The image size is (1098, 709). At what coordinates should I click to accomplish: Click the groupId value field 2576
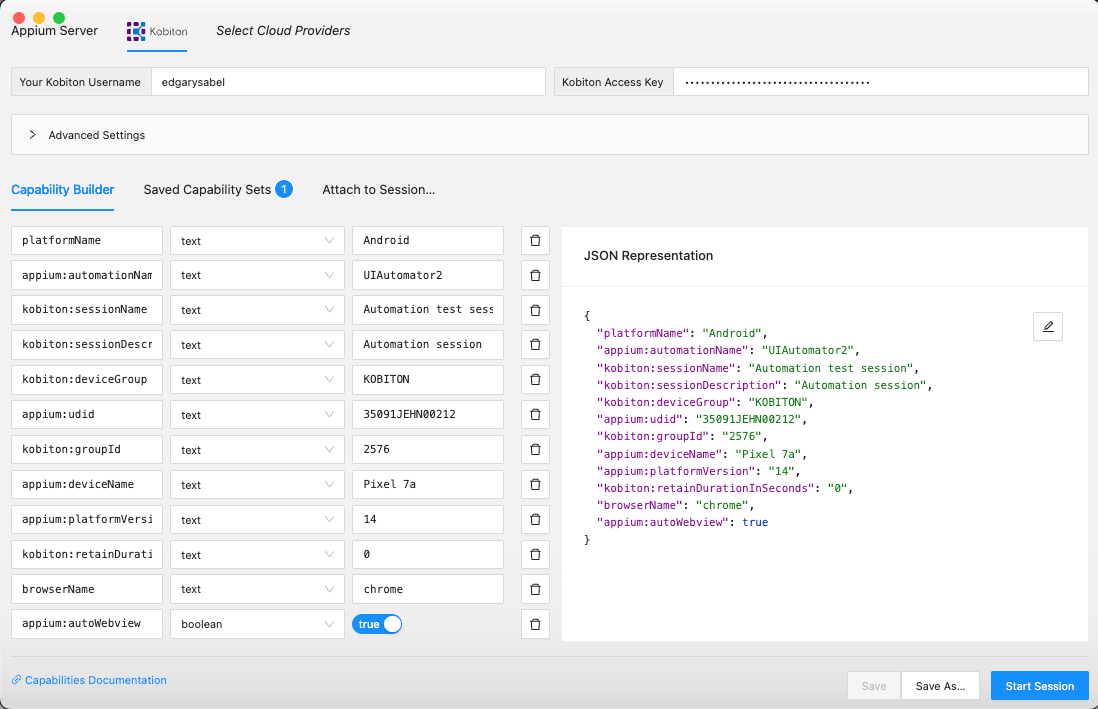click(428, 450)
